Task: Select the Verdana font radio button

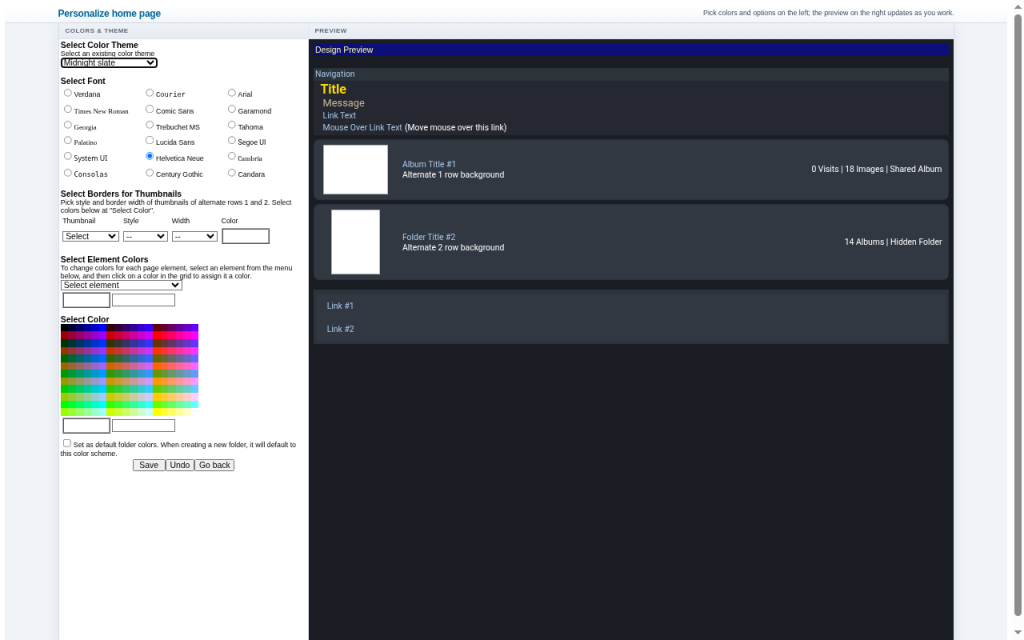Action: click(x=68, y=93)
